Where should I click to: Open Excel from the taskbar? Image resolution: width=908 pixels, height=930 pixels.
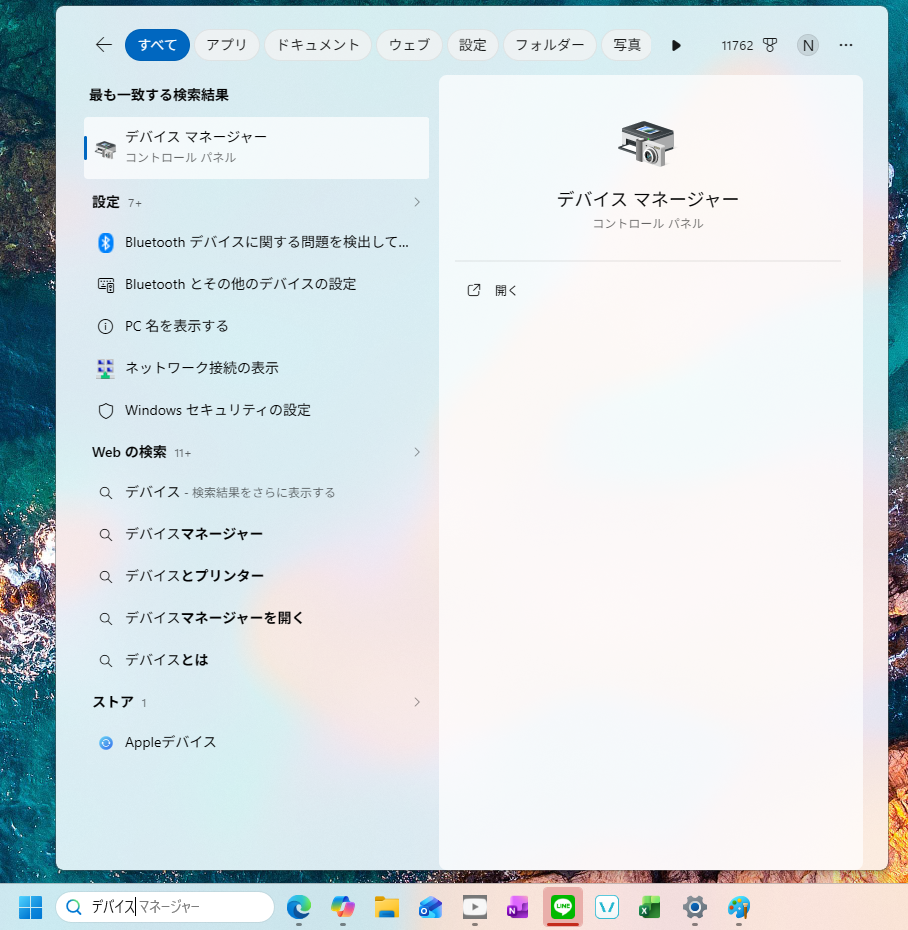coord(650,907)
